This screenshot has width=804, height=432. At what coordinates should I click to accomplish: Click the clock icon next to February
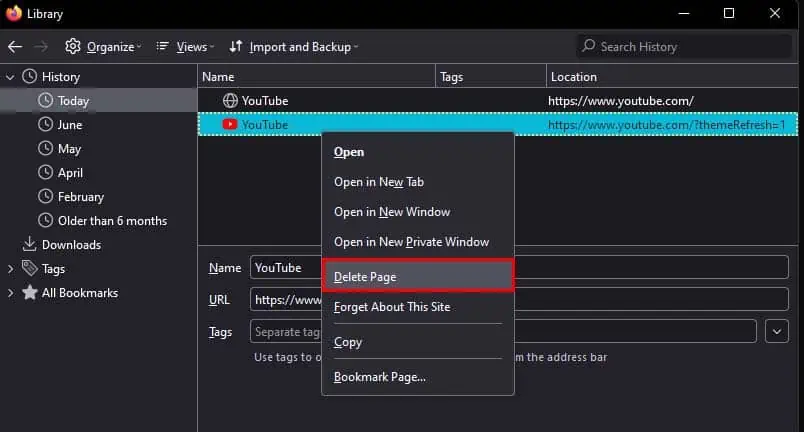coord(46,196)
